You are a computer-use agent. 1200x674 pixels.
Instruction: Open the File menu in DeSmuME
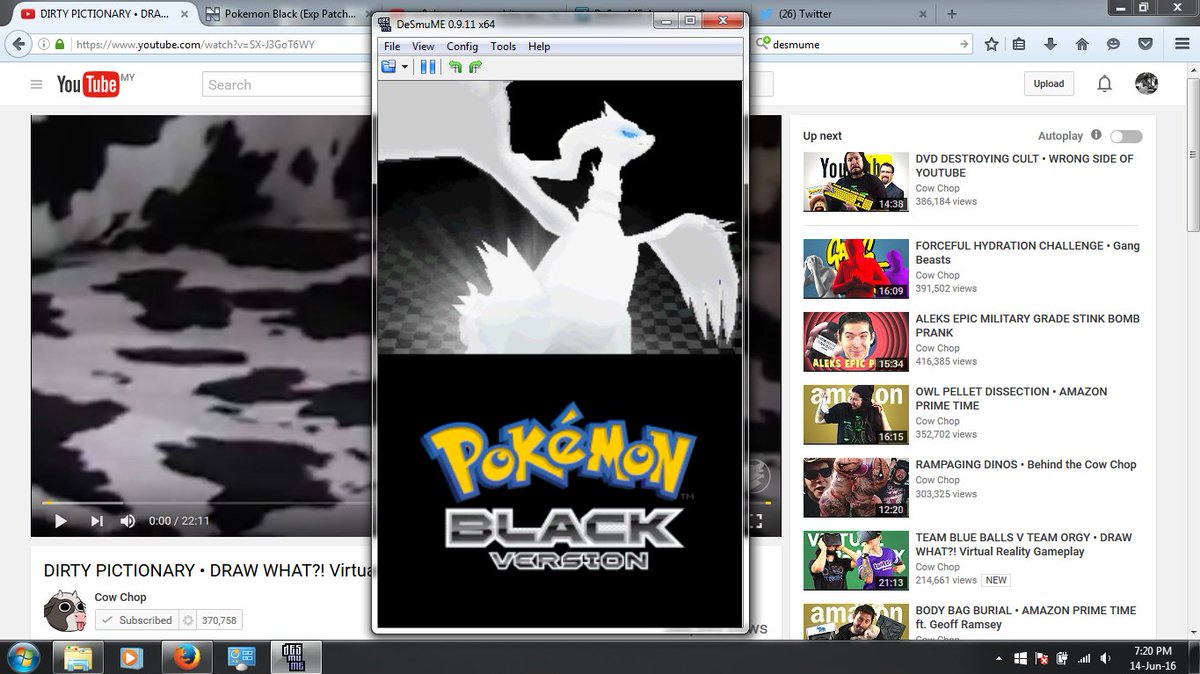(x=392, y=46)
